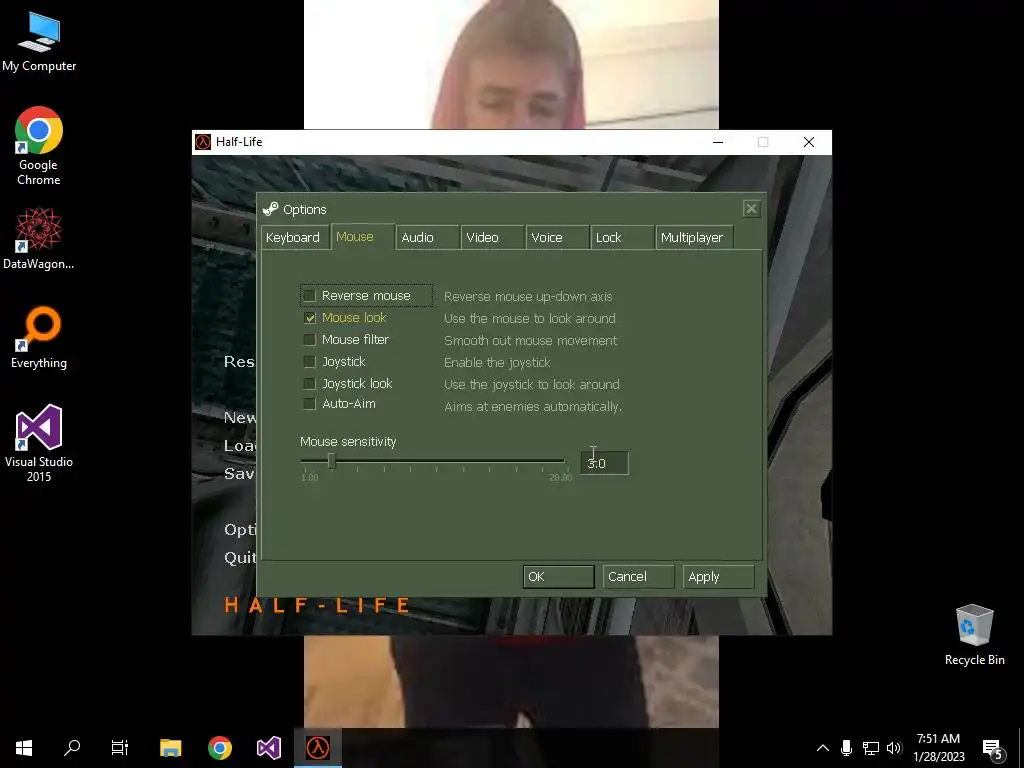Enable the Joystick look checkbox
The height and width of the screenshot is (768, 1024).
310,383
